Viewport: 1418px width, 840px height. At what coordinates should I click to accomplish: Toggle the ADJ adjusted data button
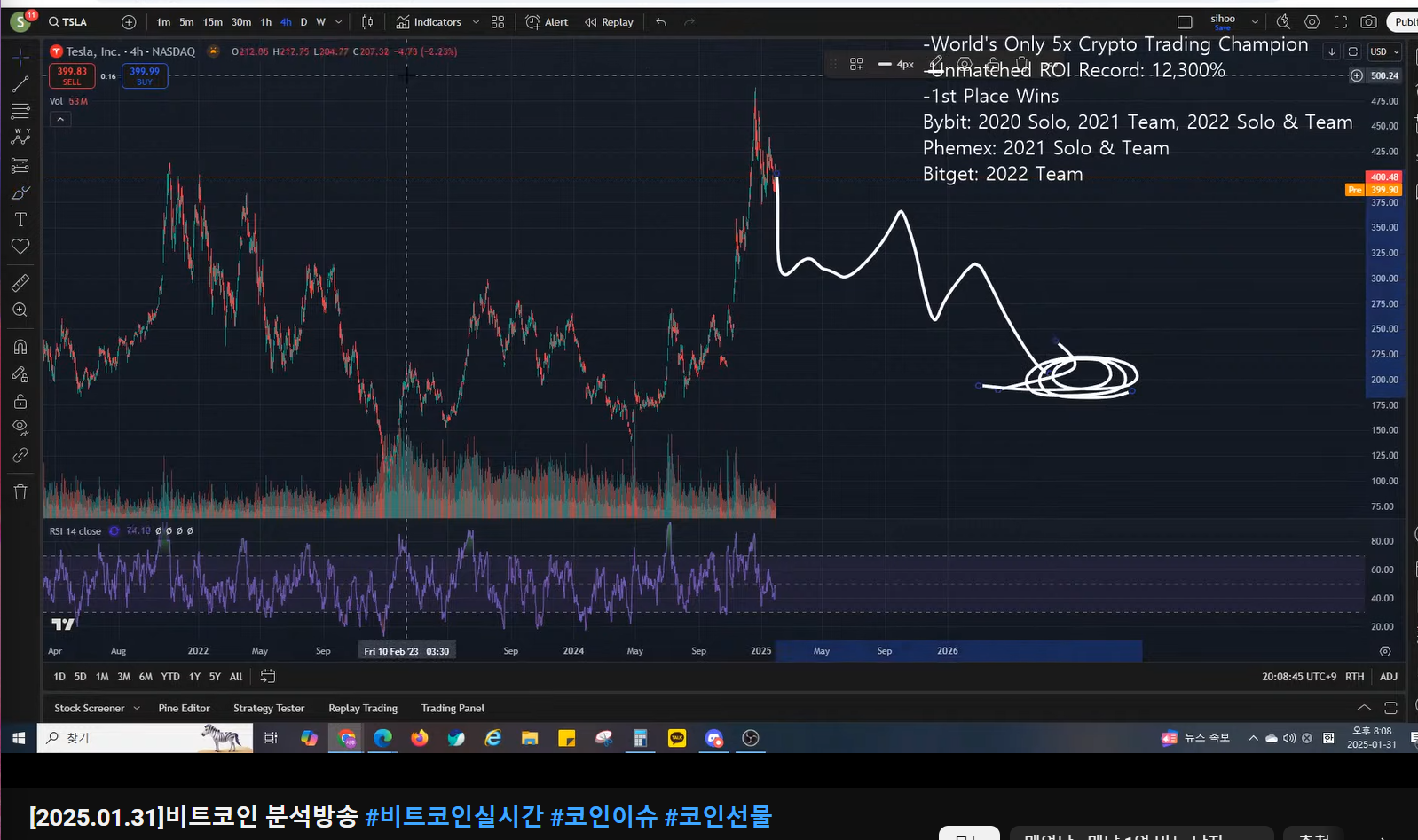tap(1389, 676)
